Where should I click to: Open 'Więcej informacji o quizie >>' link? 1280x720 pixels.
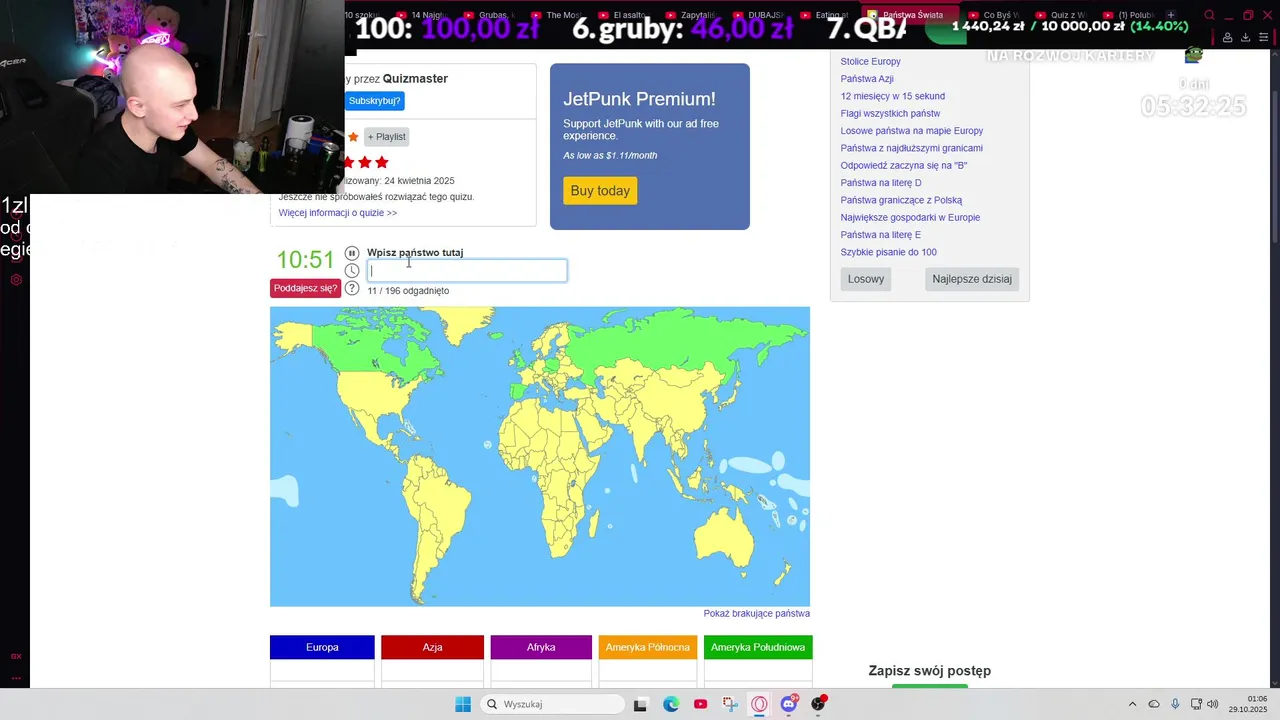pyautogui.click(x=338, y=213)
